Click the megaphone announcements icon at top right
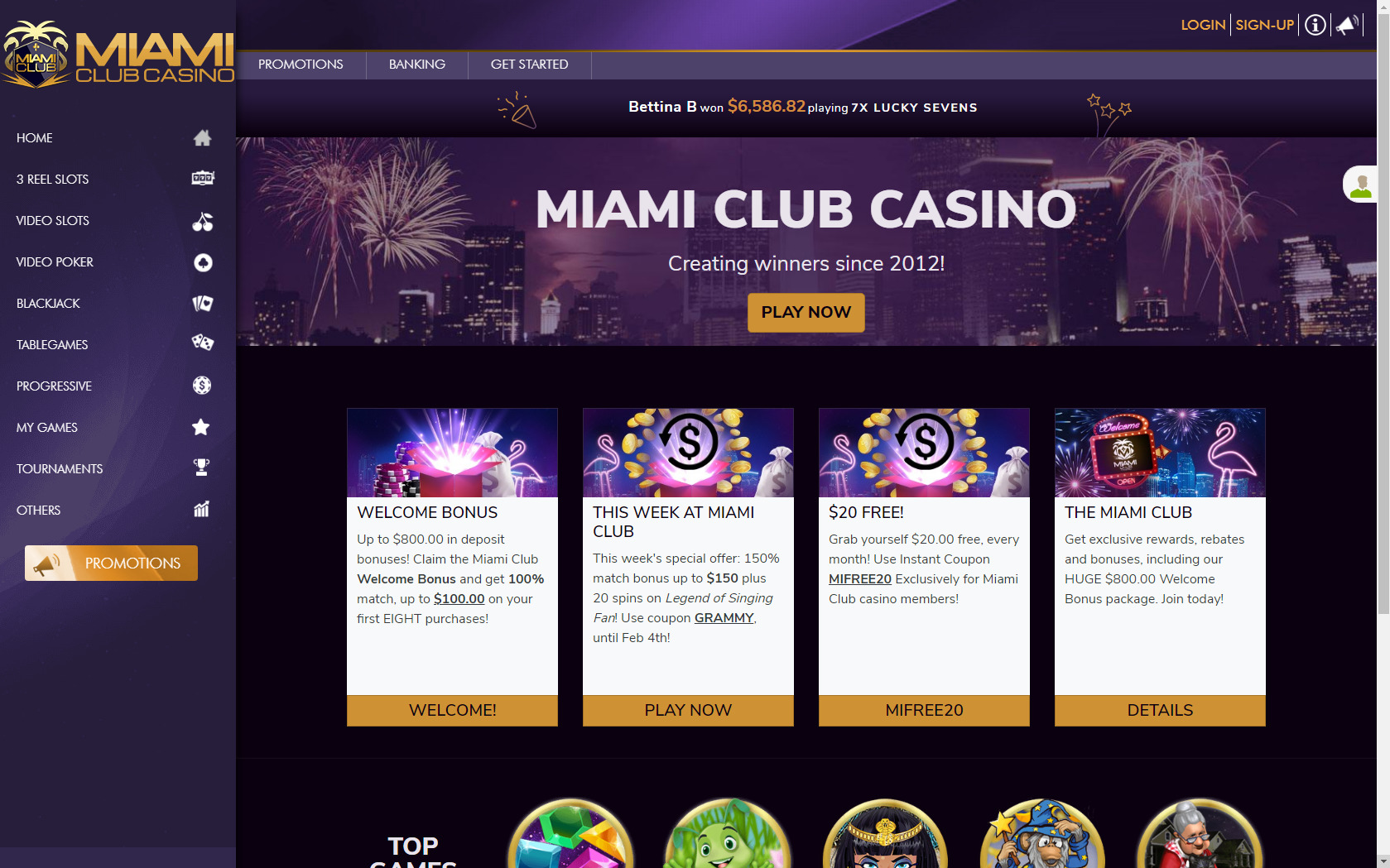The height and width of the screenshot is (868, 1390). coord(1347,25)
